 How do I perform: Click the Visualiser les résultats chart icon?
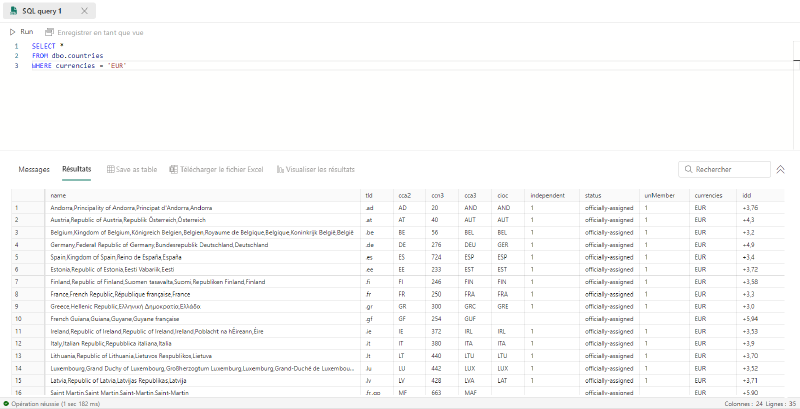(280, 169)
